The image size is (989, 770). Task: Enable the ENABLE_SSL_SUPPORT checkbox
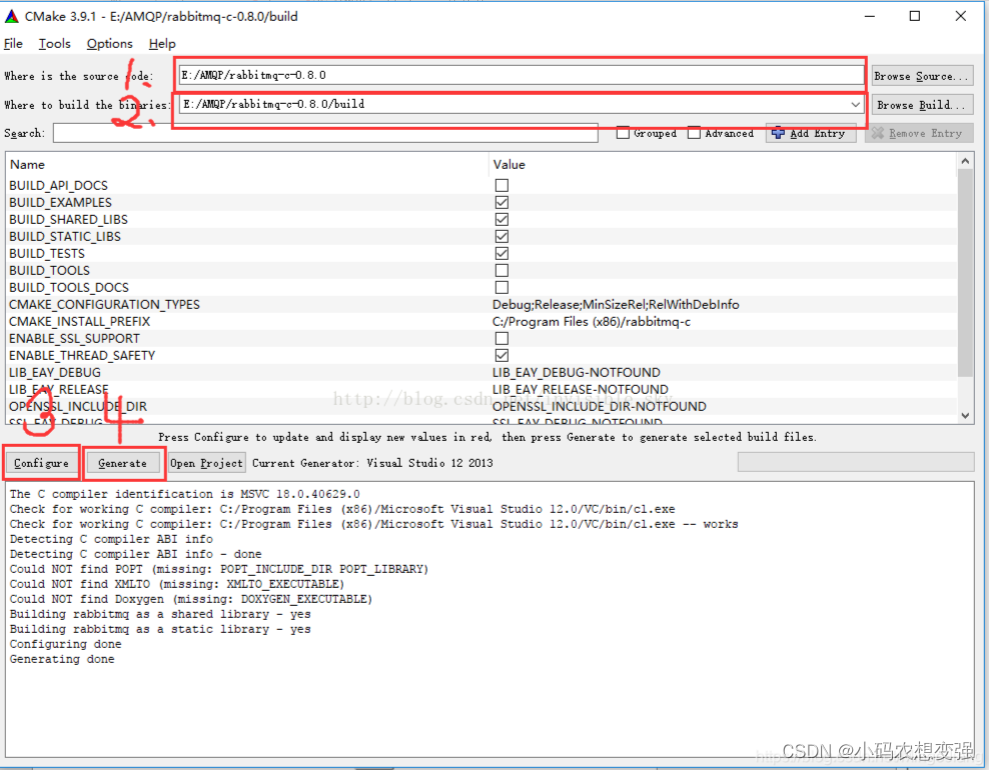501,339
